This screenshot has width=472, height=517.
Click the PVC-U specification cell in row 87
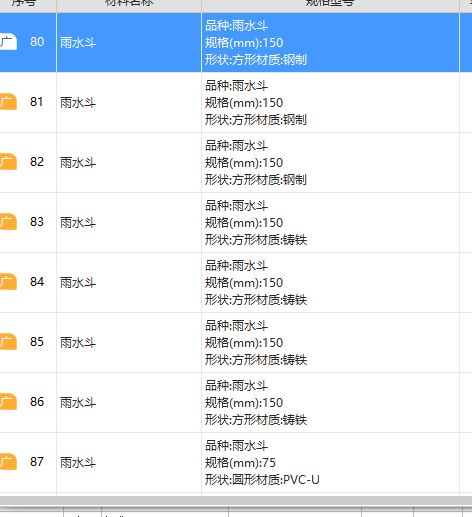tap(330, 463)
